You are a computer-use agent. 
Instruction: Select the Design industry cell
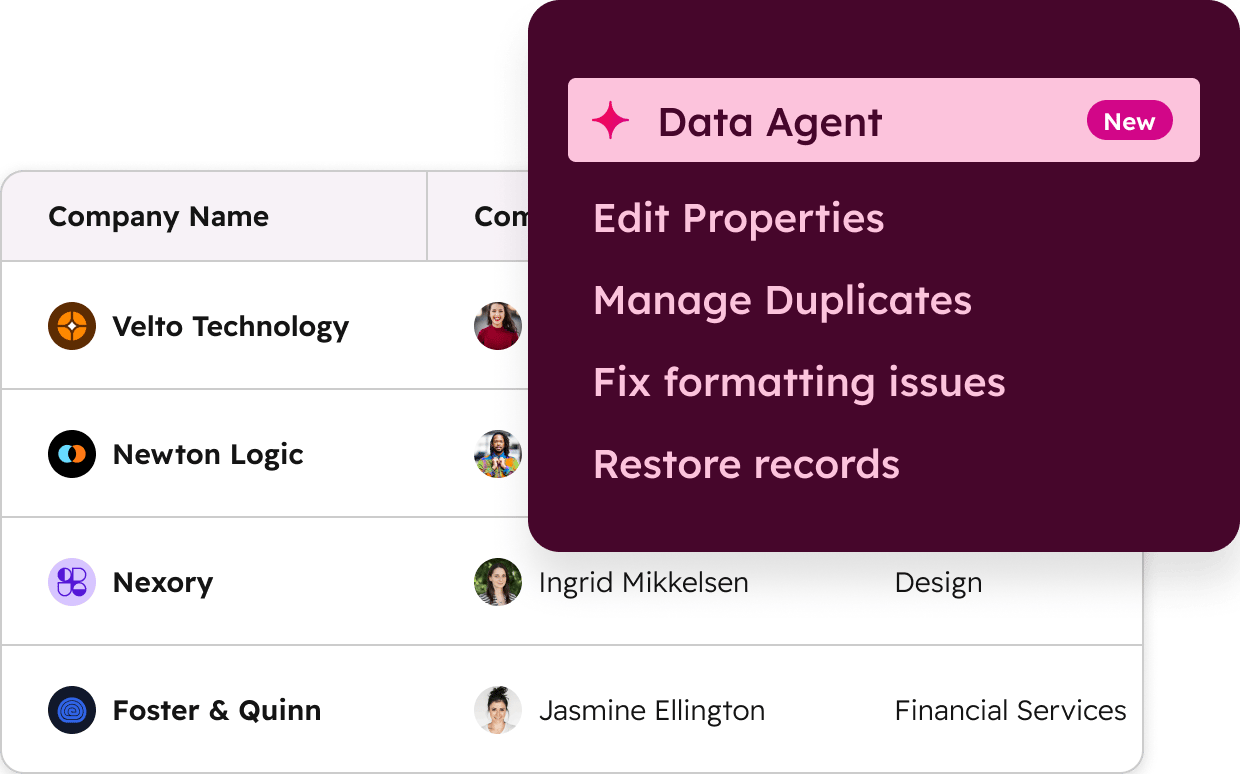point(938,582)
